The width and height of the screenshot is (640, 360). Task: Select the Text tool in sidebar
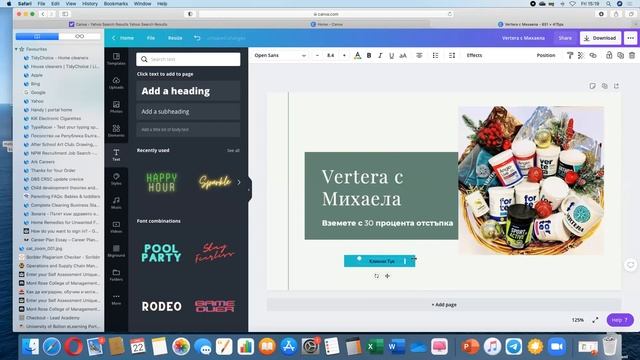click(x=116, y=155)
